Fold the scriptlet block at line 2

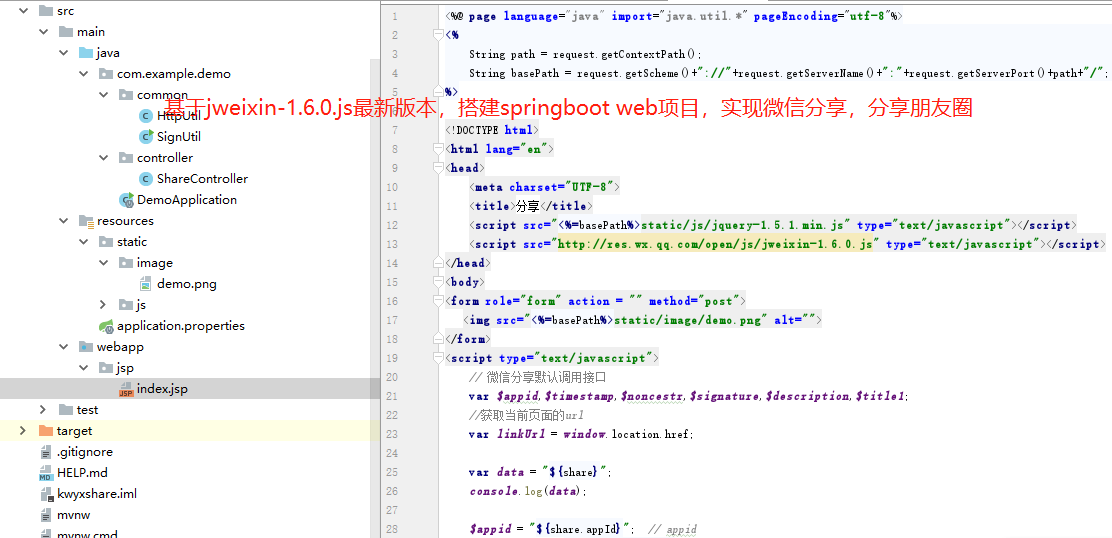point(438,35)
